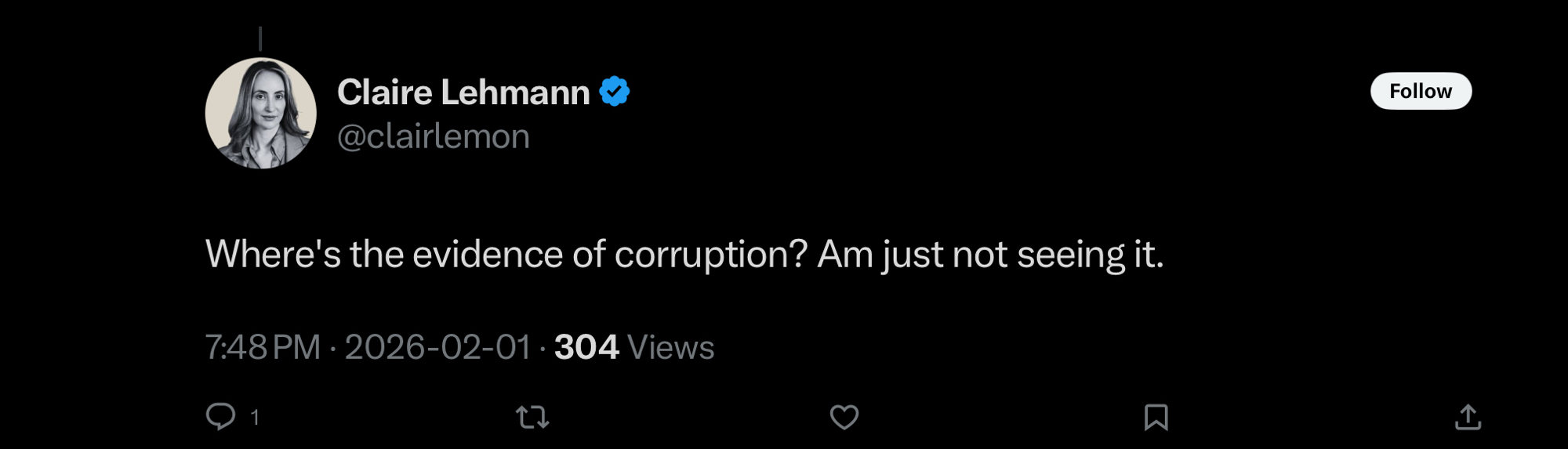The image size is (1568, 449).
Task: Open the @clairlemon handle link
Action: [434, 136]
